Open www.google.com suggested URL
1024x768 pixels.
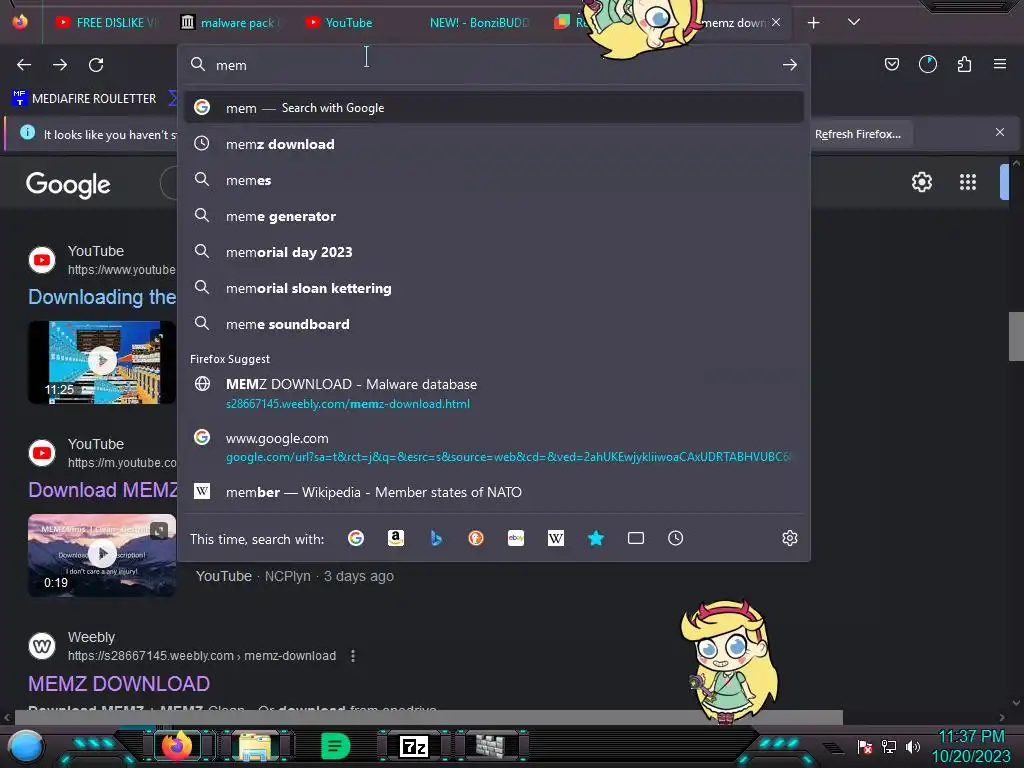[x=494, y=447]
